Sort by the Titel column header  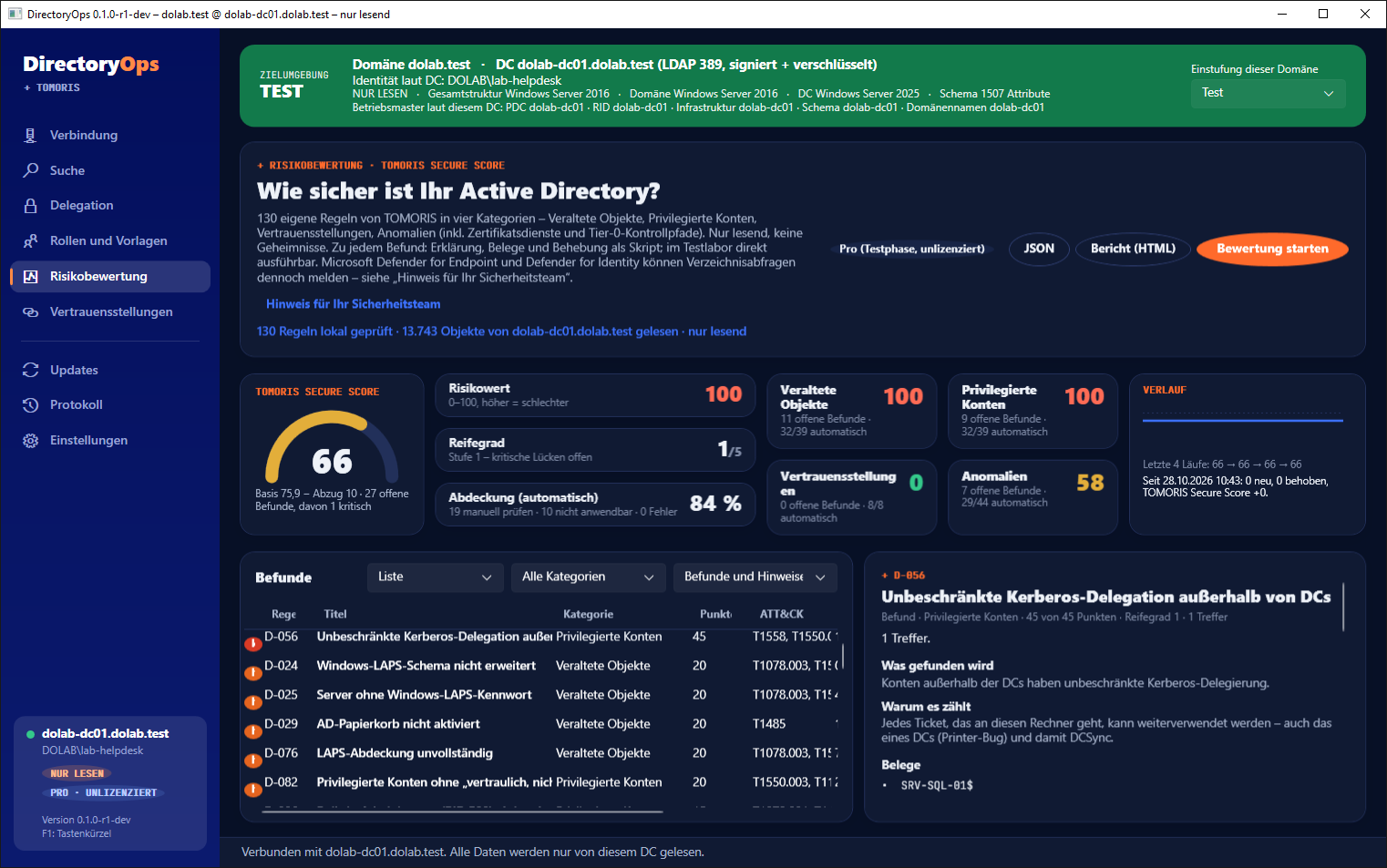(x=335, y=614)
